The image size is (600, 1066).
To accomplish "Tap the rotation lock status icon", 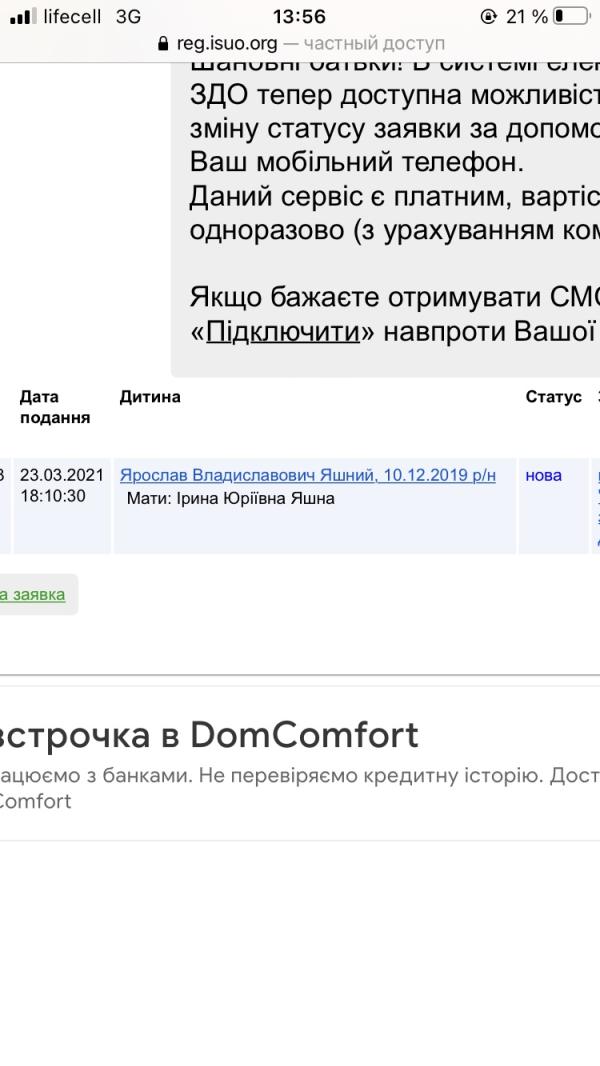I will coord(488,16).
